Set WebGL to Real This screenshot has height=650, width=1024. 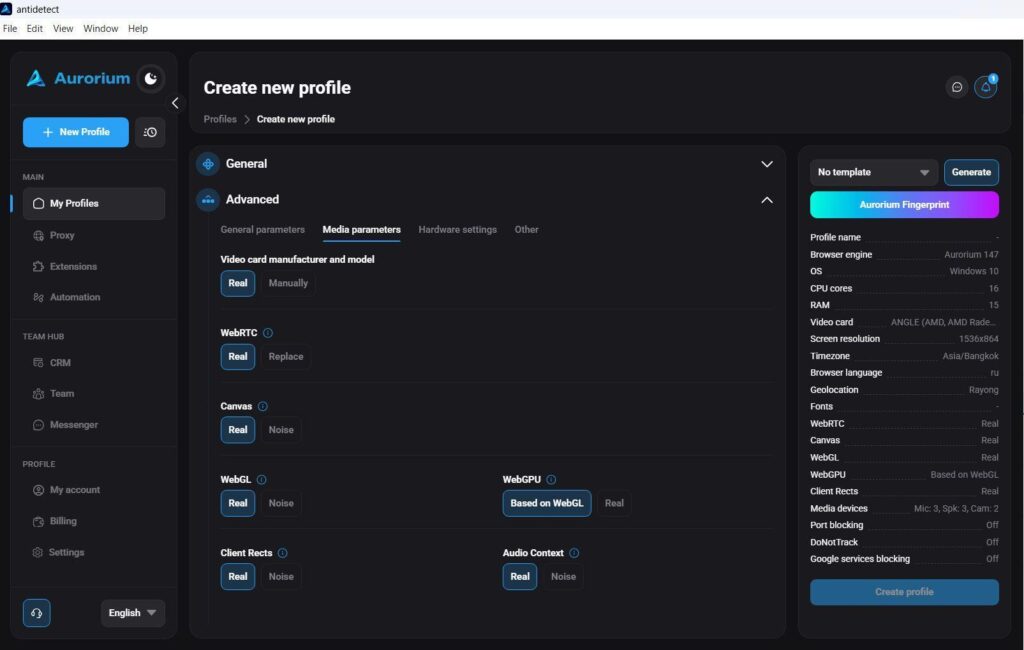point(238,503)
